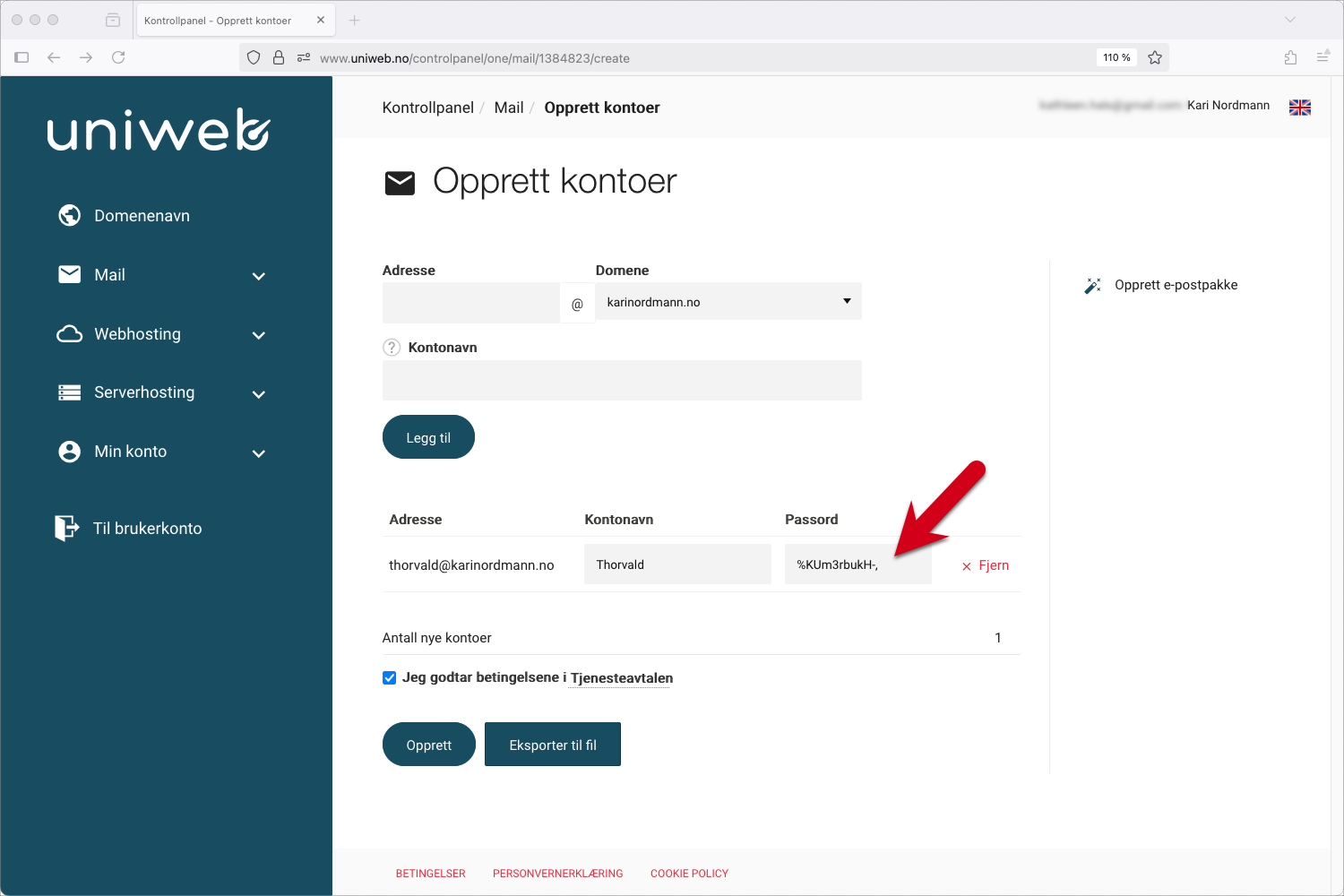
Task: Click the Serverhosting server icon
Action: pyautogui.click(x=70, y=392)
